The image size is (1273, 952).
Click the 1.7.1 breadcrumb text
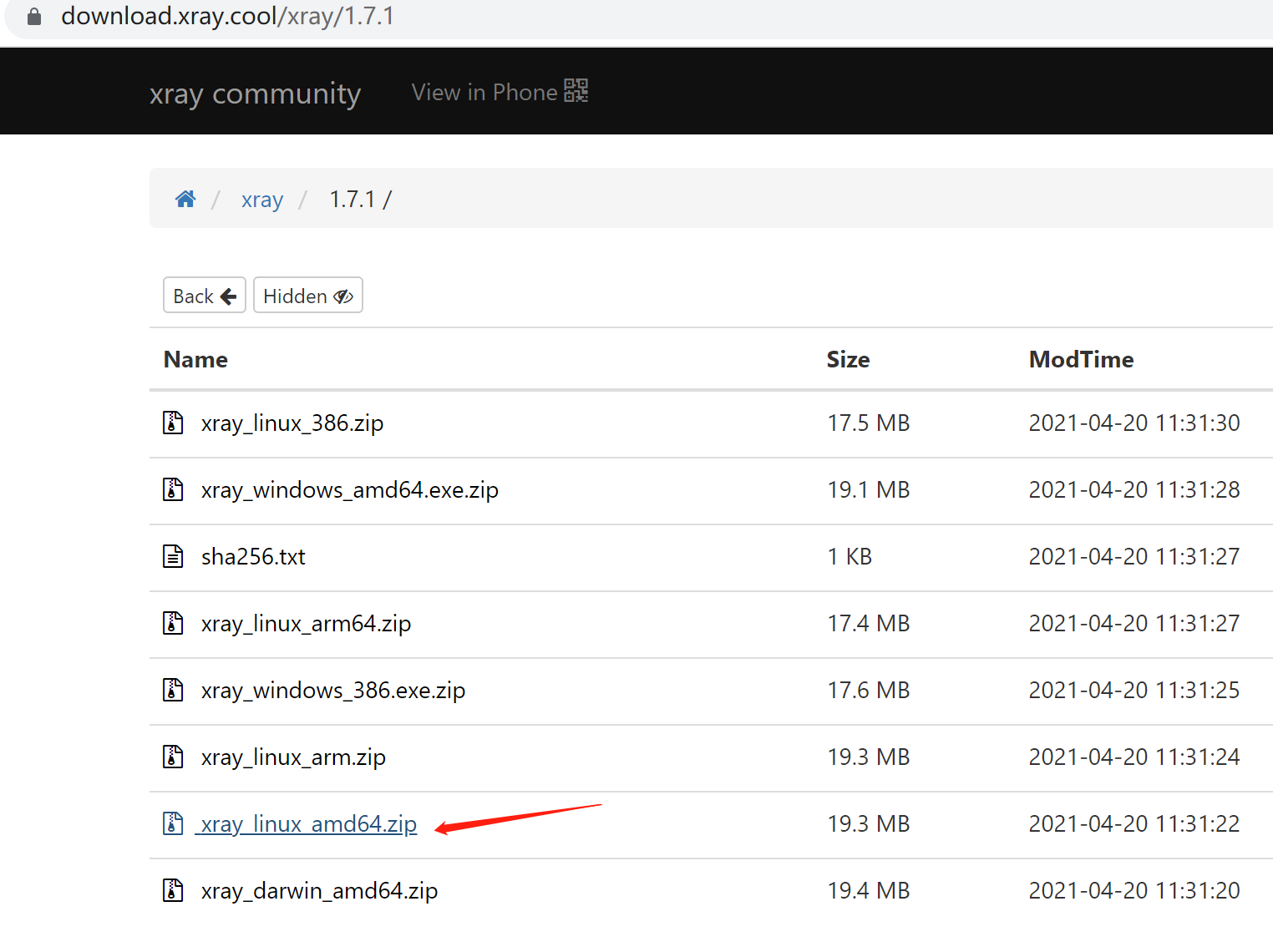click(352, 200)
